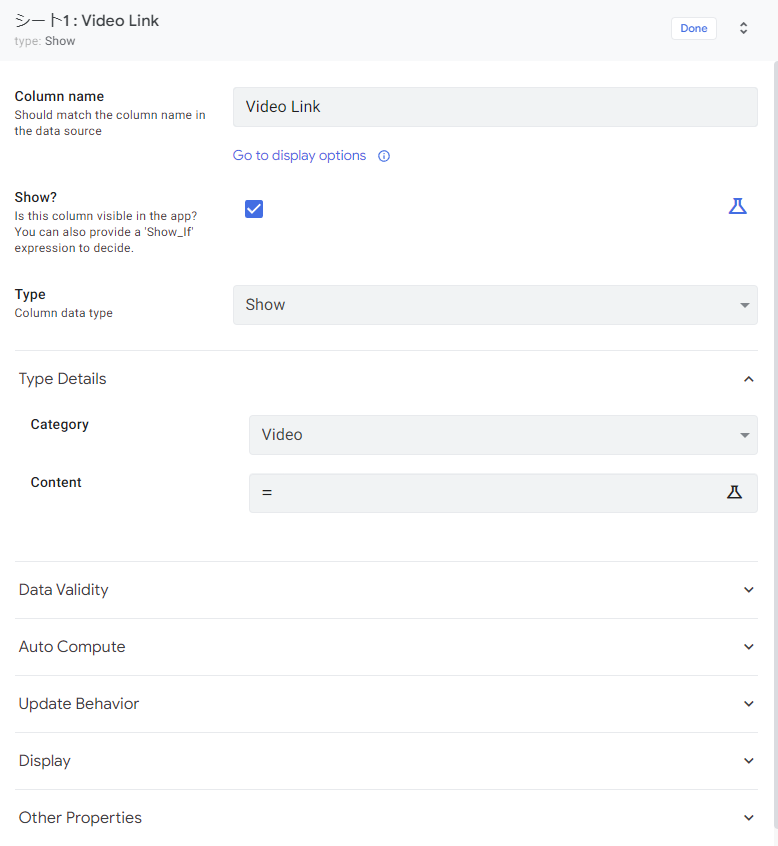The image size is (778, 846).
Task: Expand the Data Validity section
Action: click(749, 590)
